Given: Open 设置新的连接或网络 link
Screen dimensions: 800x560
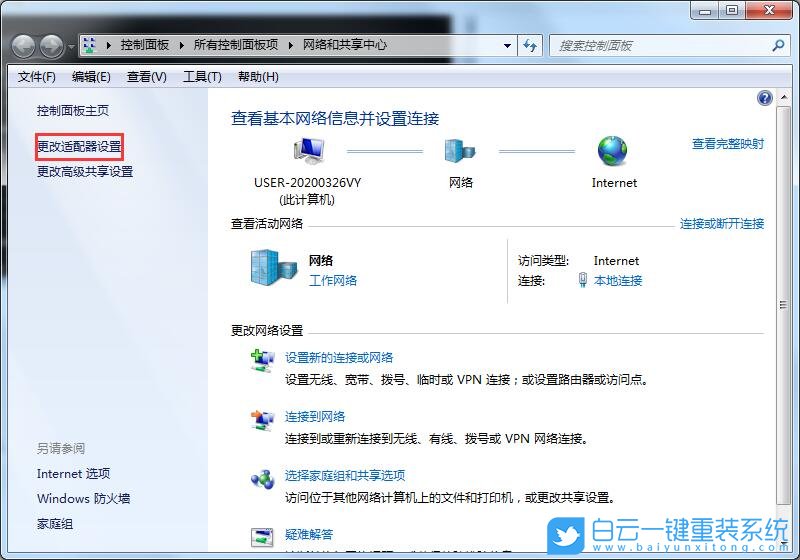Looking at the screenshot, I should (339, 358).
